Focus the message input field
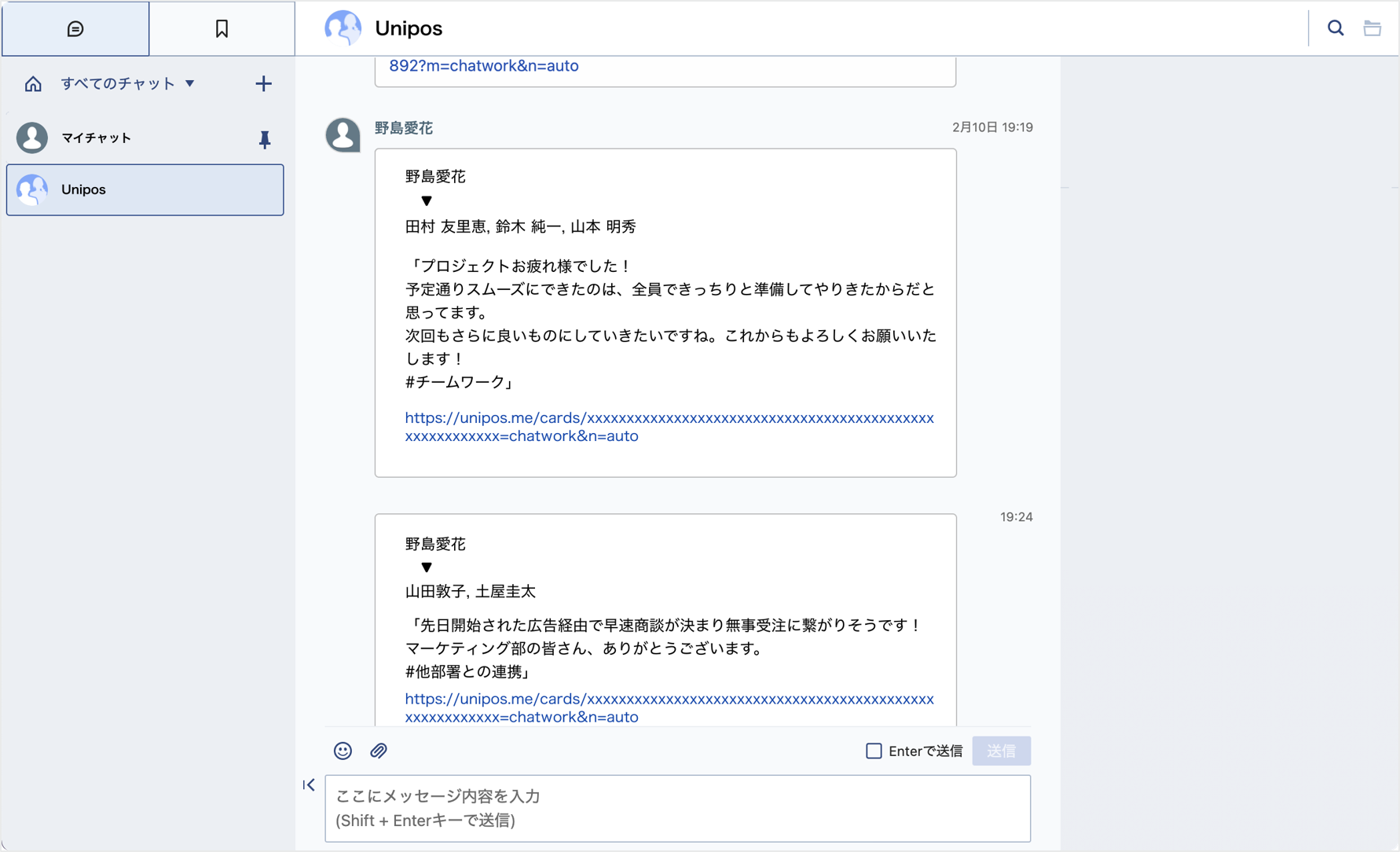The width and height of the screenshot is (1400, 852). [x=677, y=808]
